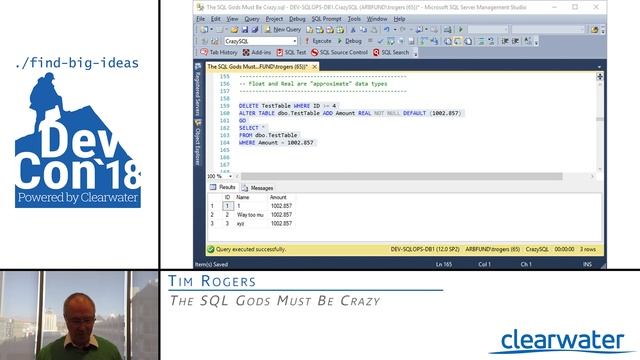
Task: Open the New Project dropdown arrow
Action: coord(211,29)
